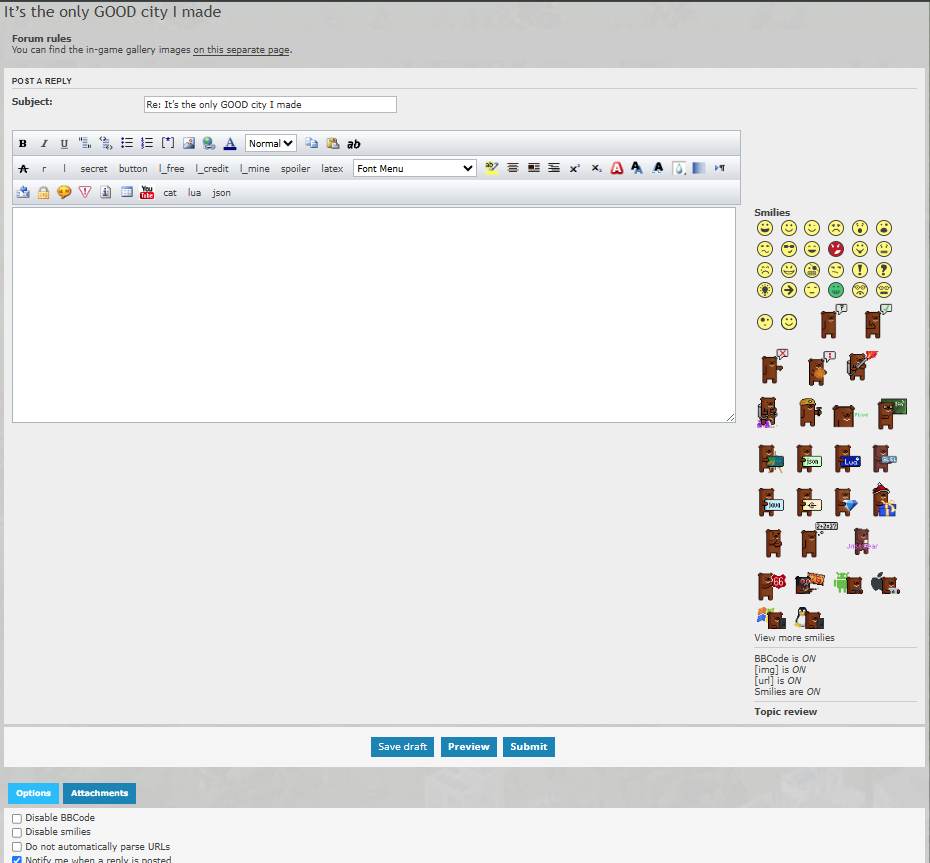Insert the green sick smiley

click(836, 290)
